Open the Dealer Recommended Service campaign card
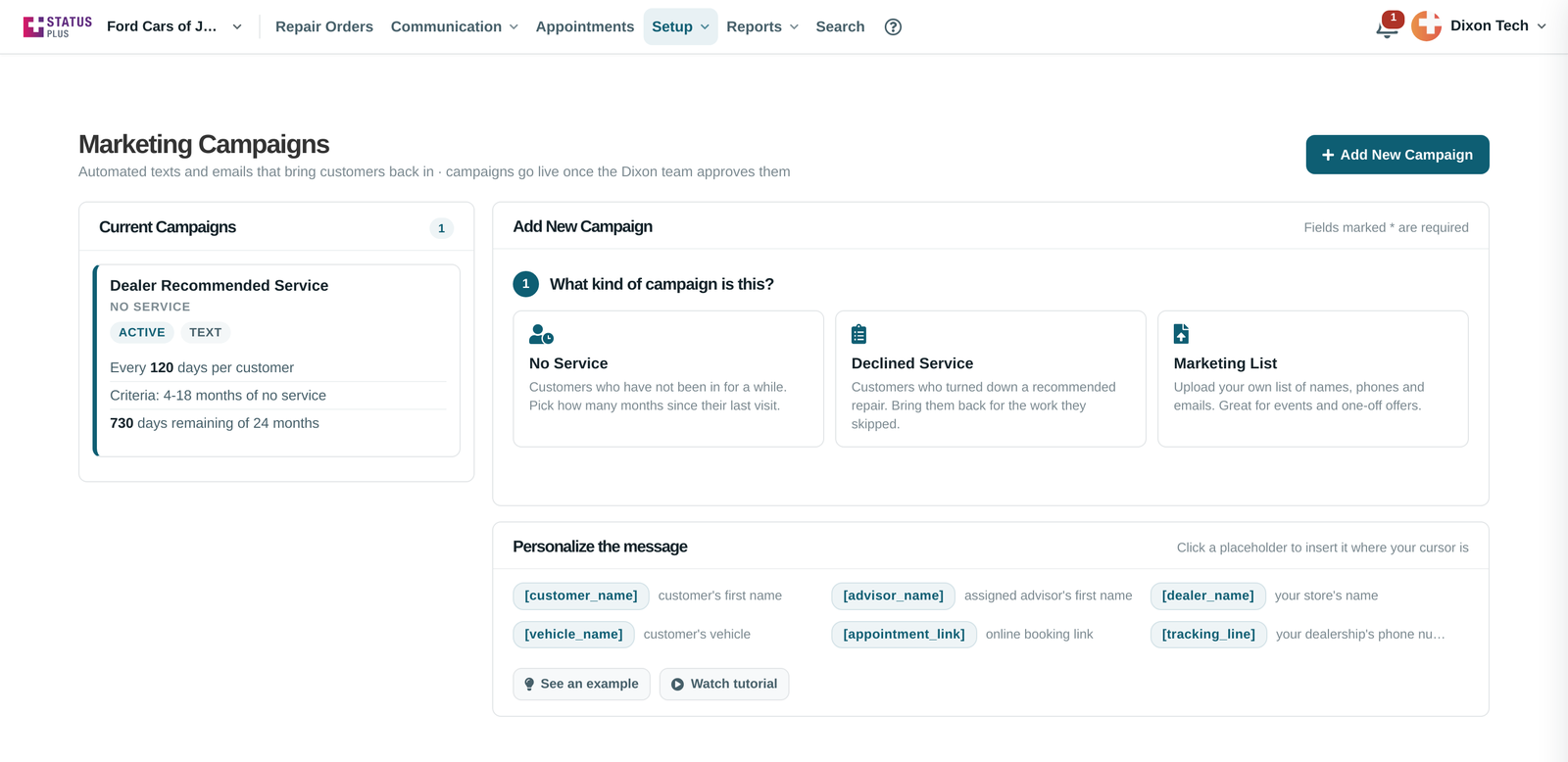The image size is (1568, 762). (x=276, y=360)
